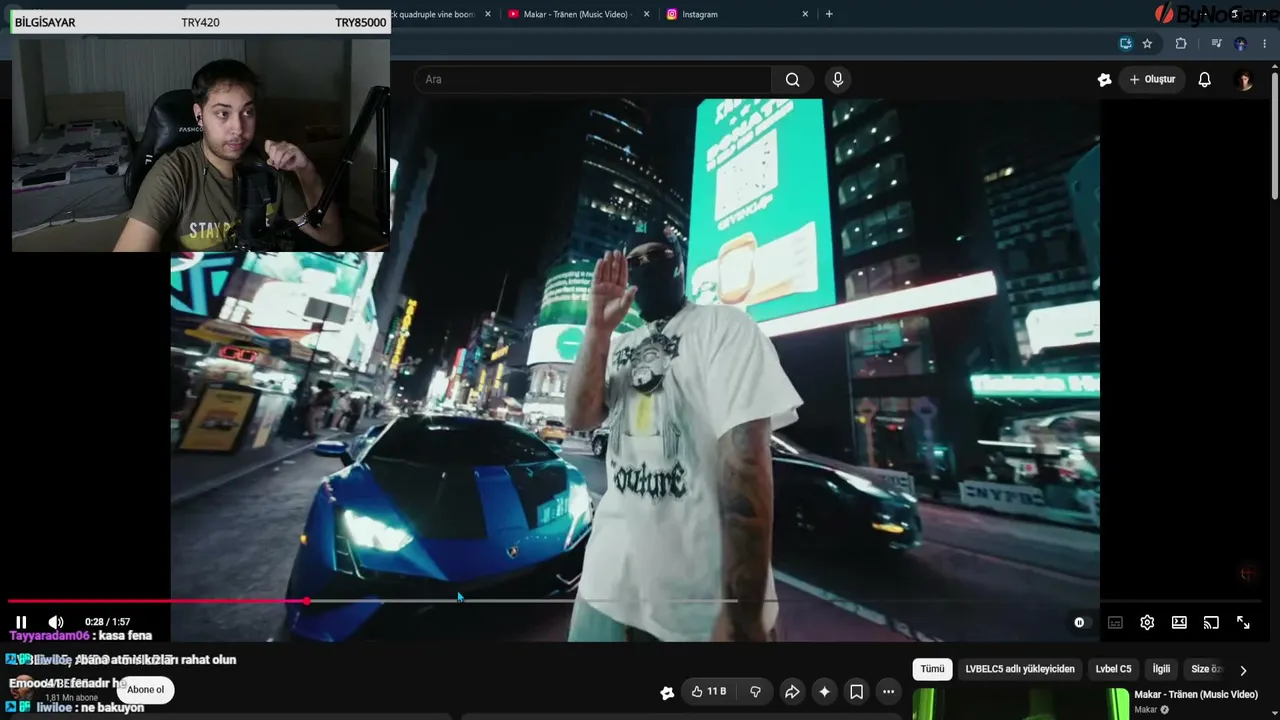Click the YouTube search magnifier button
The height and width of the screenshot is (720, 1280).
792,79
